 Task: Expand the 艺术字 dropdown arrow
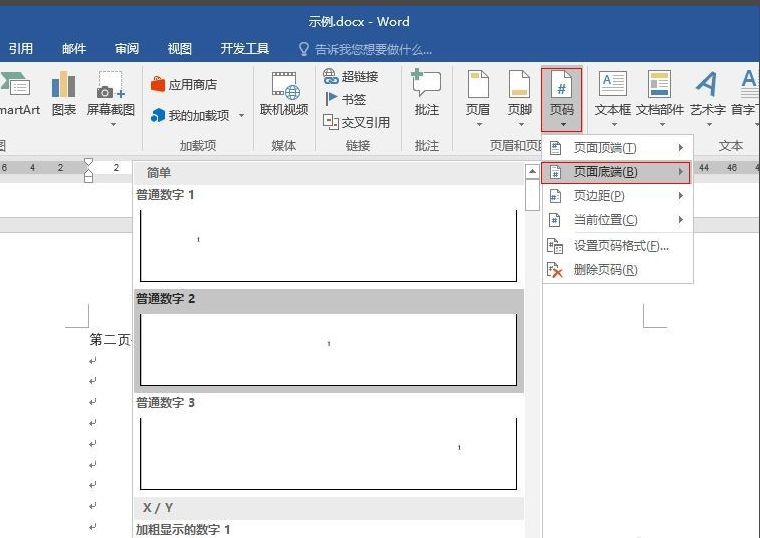(709, 125)
